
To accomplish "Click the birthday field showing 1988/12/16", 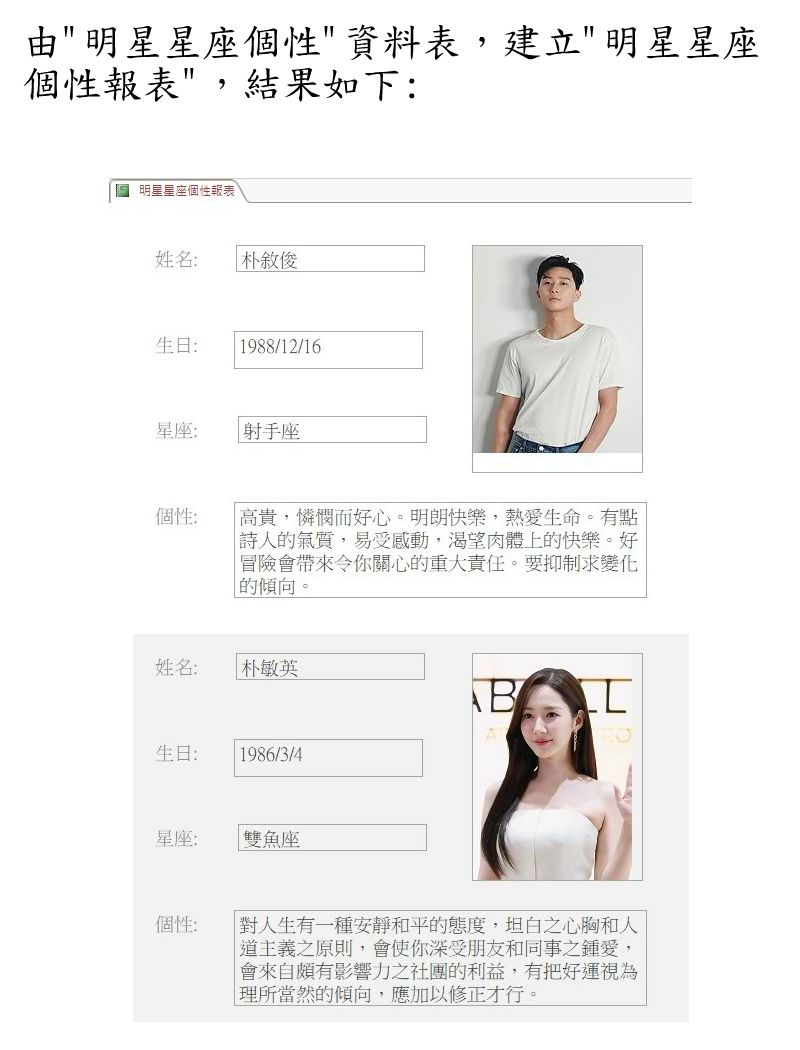I will 328,350.
